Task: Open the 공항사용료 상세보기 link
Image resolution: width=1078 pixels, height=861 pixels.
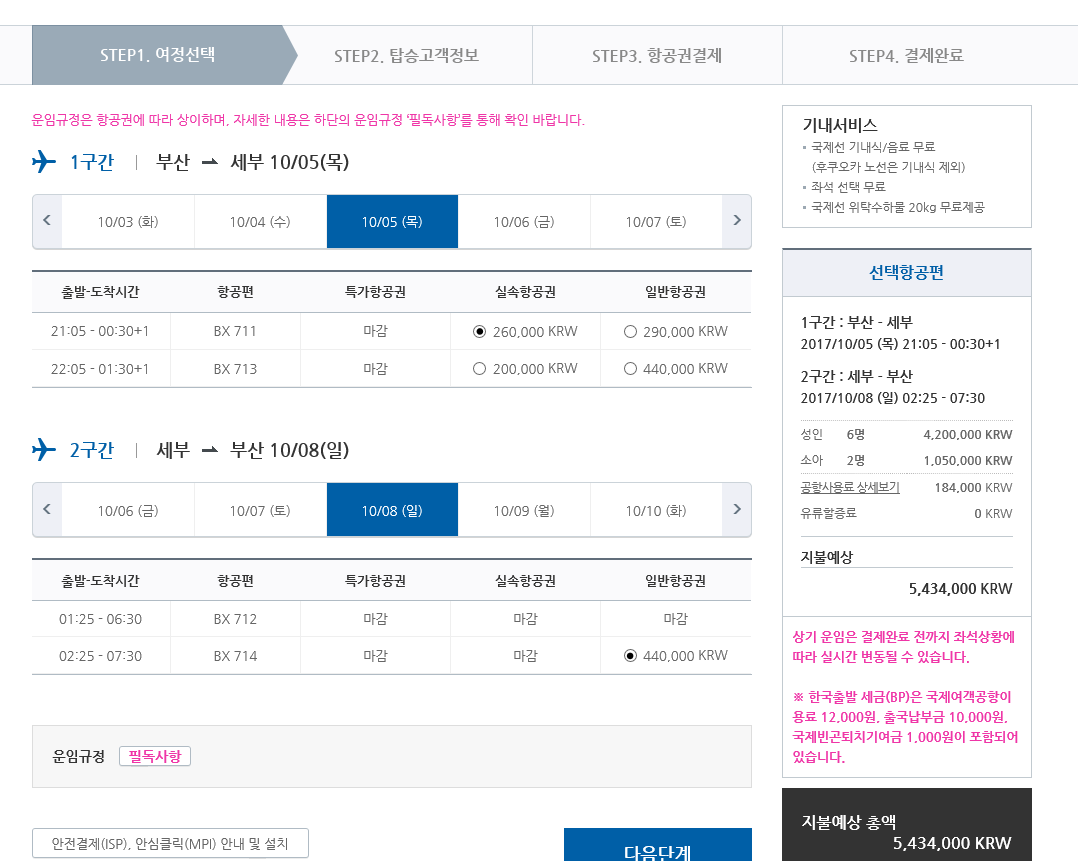Action: click(850, 488)
